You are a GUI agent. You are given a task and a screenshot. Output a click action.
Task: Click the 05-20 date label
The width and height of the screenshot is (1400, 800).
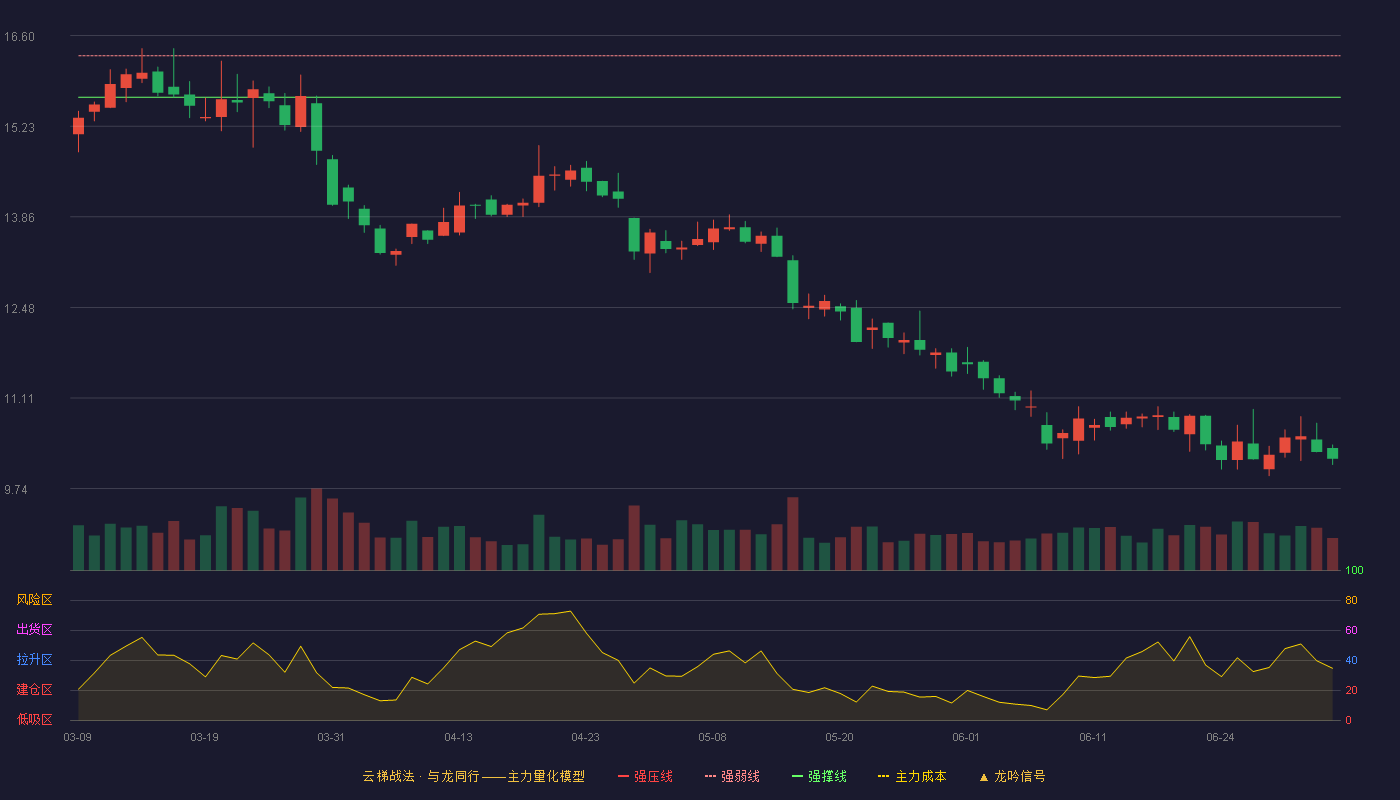coord(839,737)
